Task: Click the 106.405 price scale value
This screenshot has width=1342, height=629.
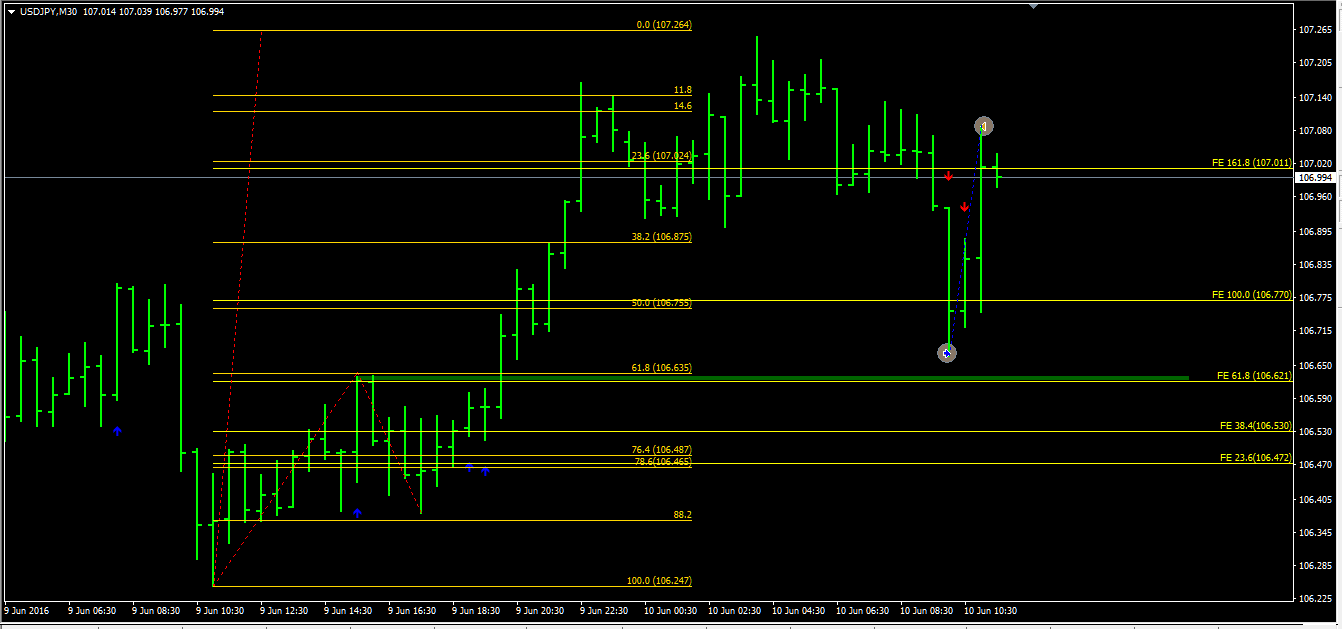Action: 1315,498
